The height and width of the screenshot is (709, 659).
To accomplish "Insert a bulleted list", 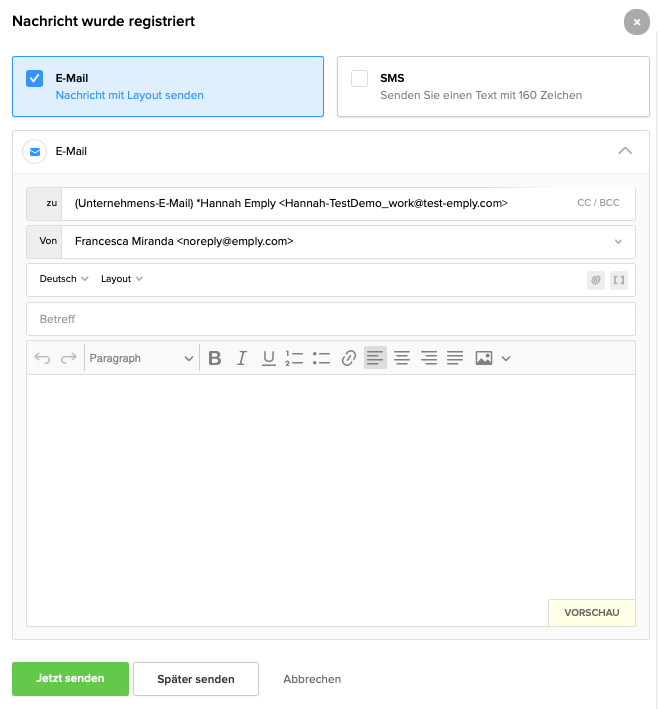I will pyautogui.click(x=321, y=358).
